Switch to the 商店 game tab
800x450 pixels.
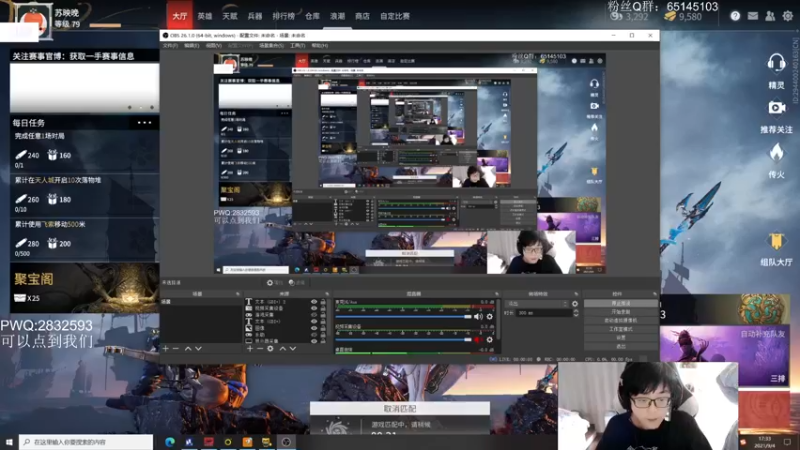coord(362,16)
